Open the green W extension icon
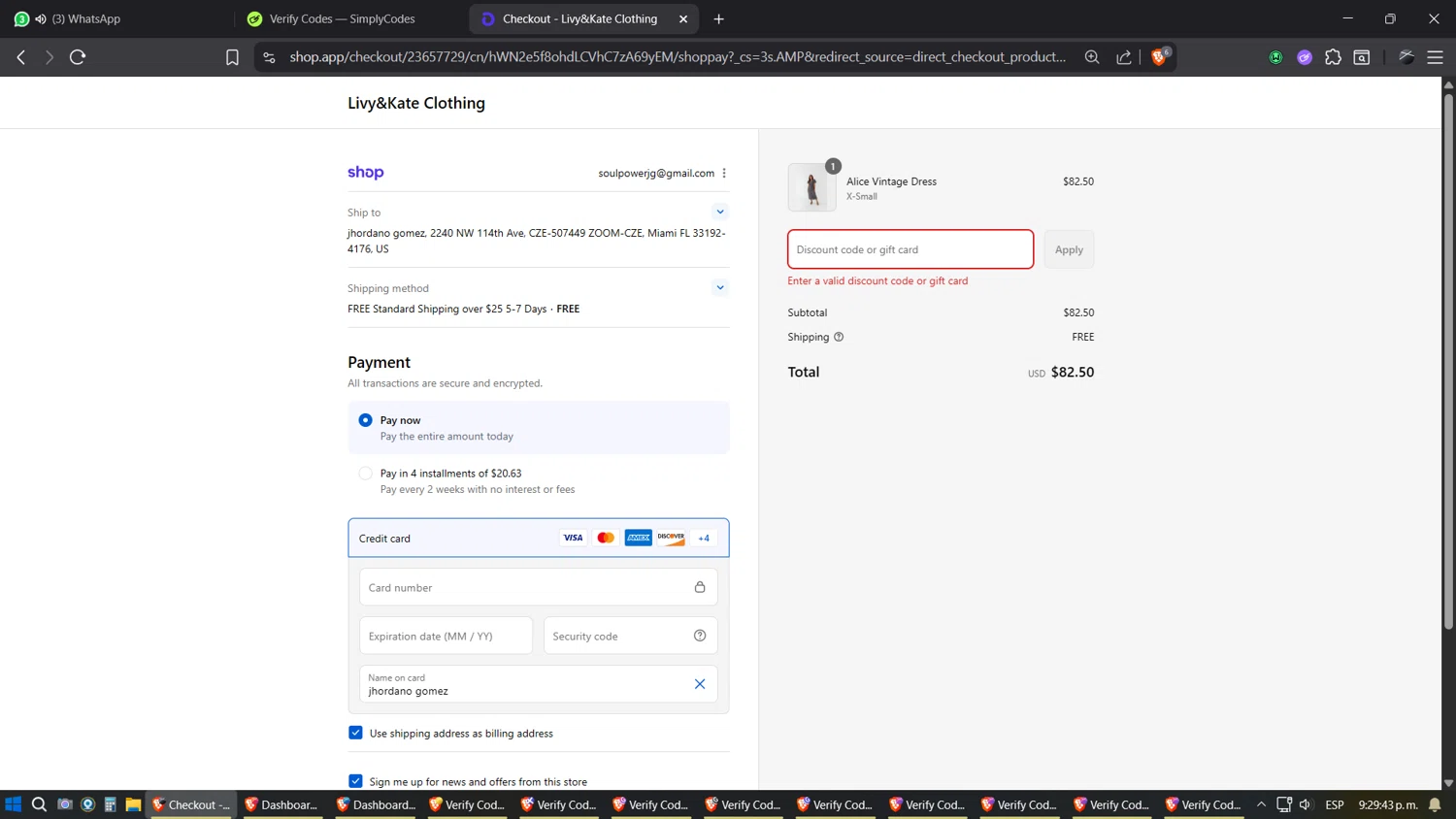This screenshot has width=1456, height=819. pyautogui.click(x=1275, y=57)
